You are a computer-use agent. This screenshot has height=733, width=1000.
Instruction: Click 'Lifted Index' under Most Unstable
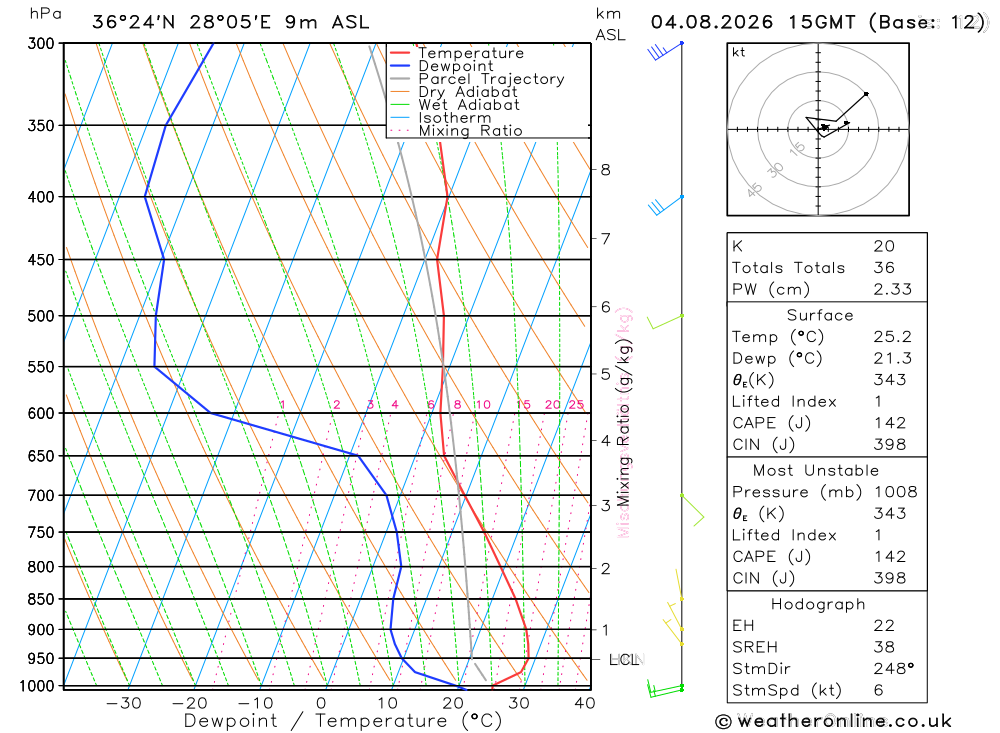(784, 535)
